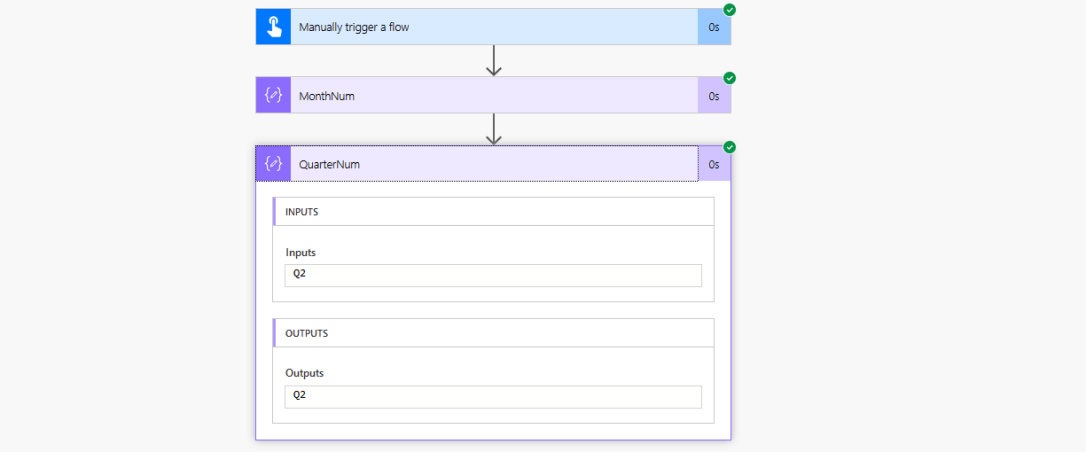The height and width of the screenshot is (452, 1086).
Task: Click the Outputs field showing Q2
Action: pos(493,396)
